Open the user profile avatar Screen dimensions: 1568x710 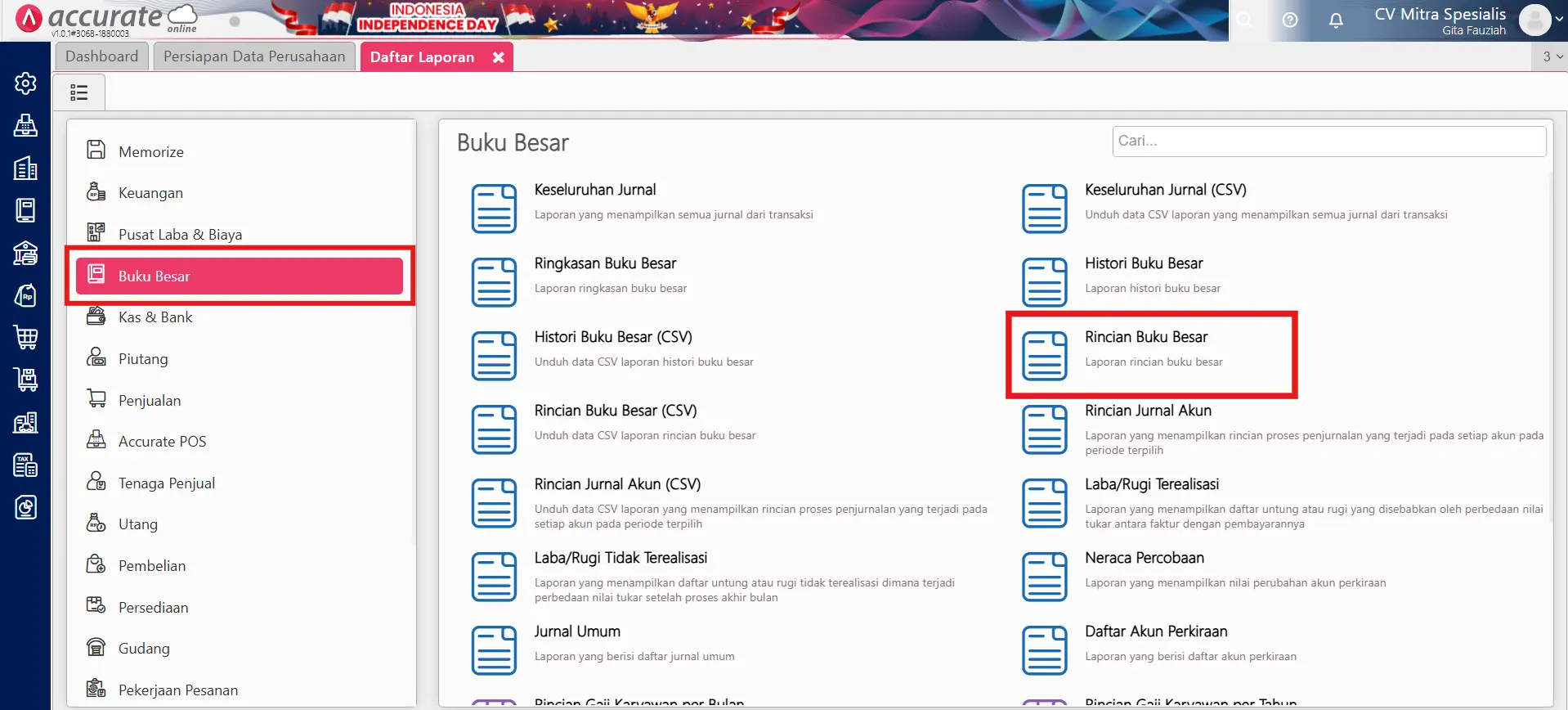pos(1534,20)
